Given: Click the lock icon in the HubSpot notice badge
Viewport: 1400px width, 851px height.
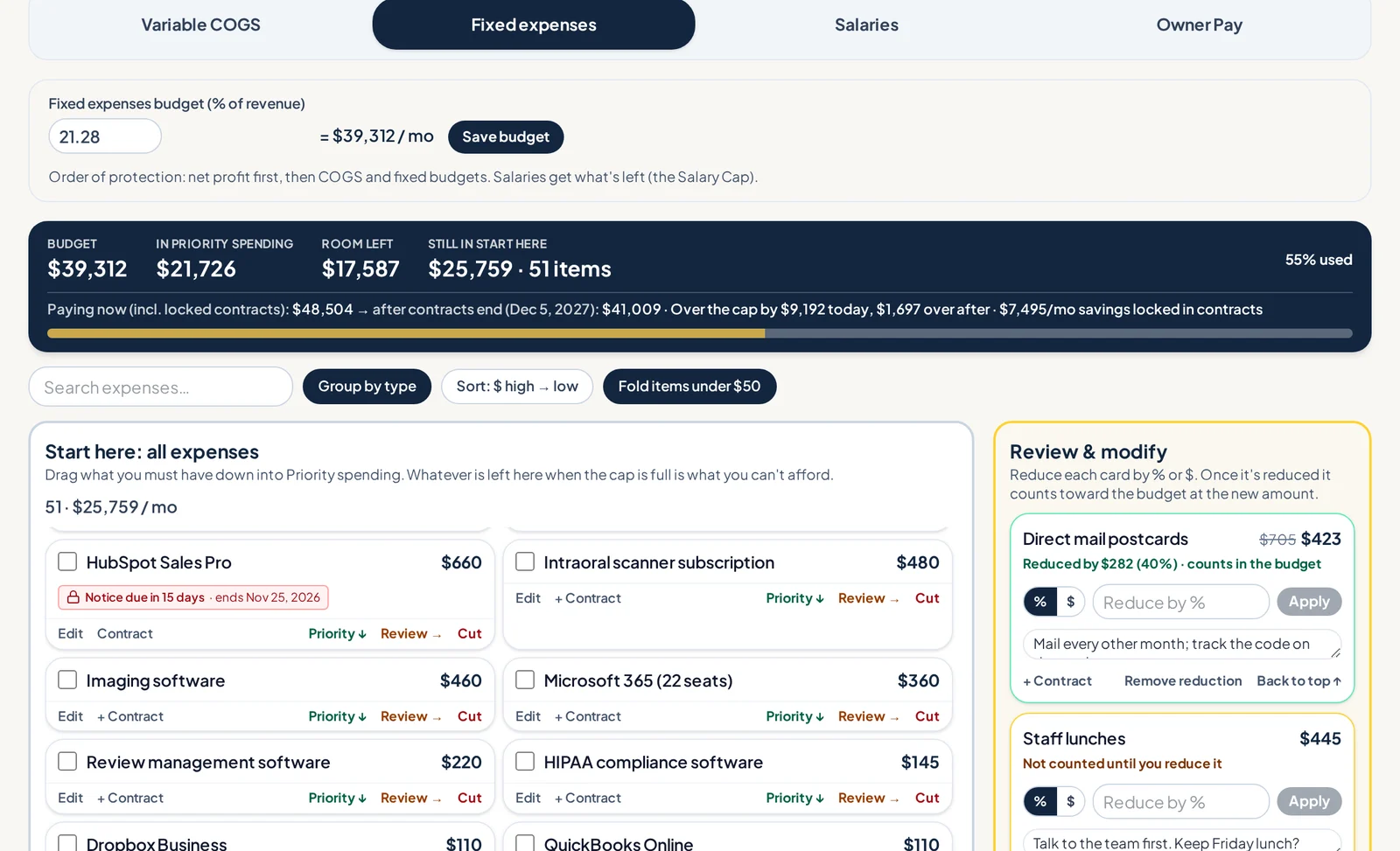Looking at the screenshot, I should pyautogui.click(x=73, y=597).
